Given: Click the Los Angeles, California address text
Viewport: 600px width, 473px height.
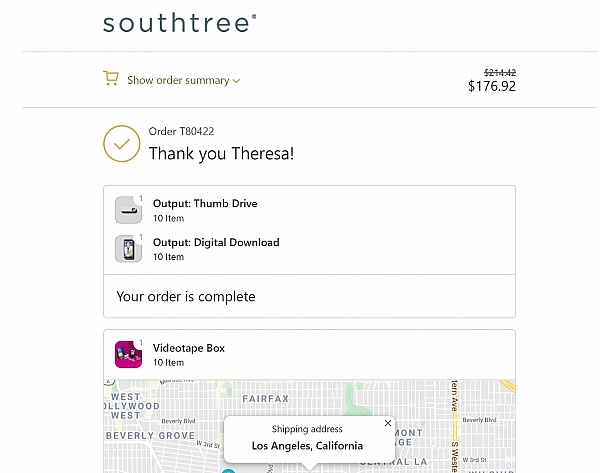Looking at the screenshot, I should click(307, 446).
